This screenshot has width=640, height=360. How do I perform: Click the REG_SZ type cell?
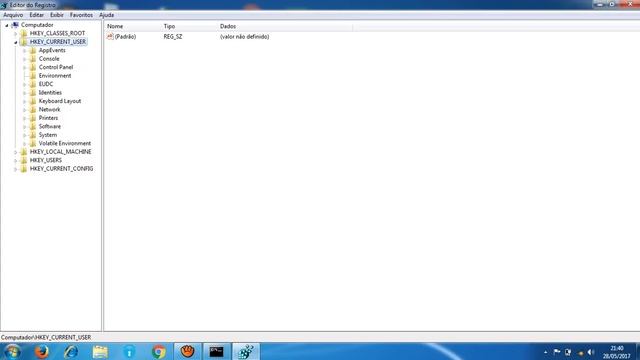pos(173,37)
